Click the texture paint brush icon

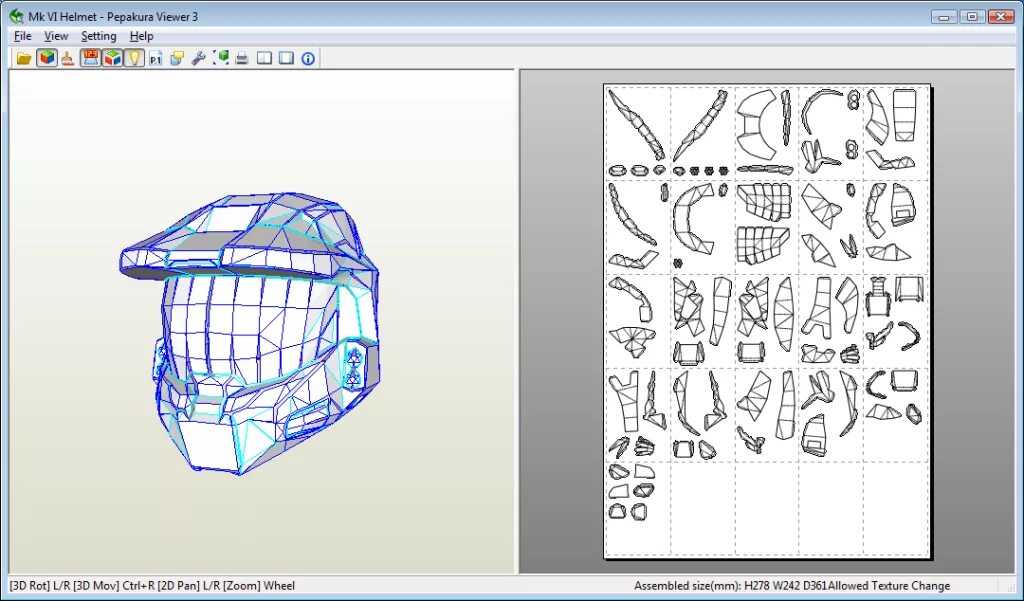(68, 57)
